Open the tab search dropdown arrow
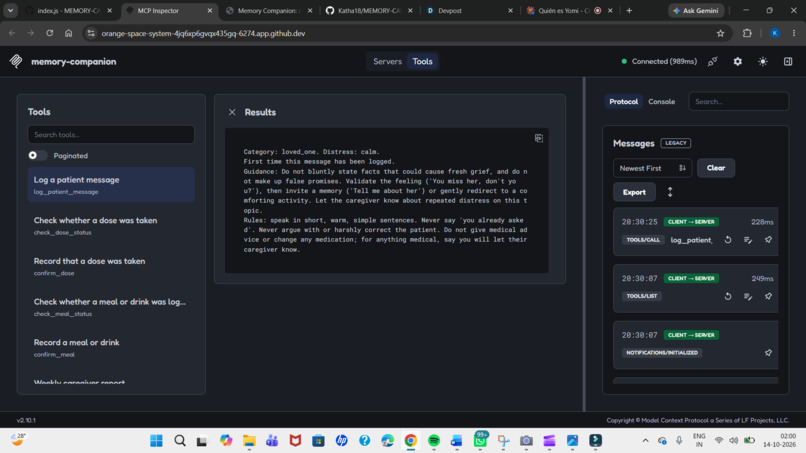 click(x=10, y=10)
